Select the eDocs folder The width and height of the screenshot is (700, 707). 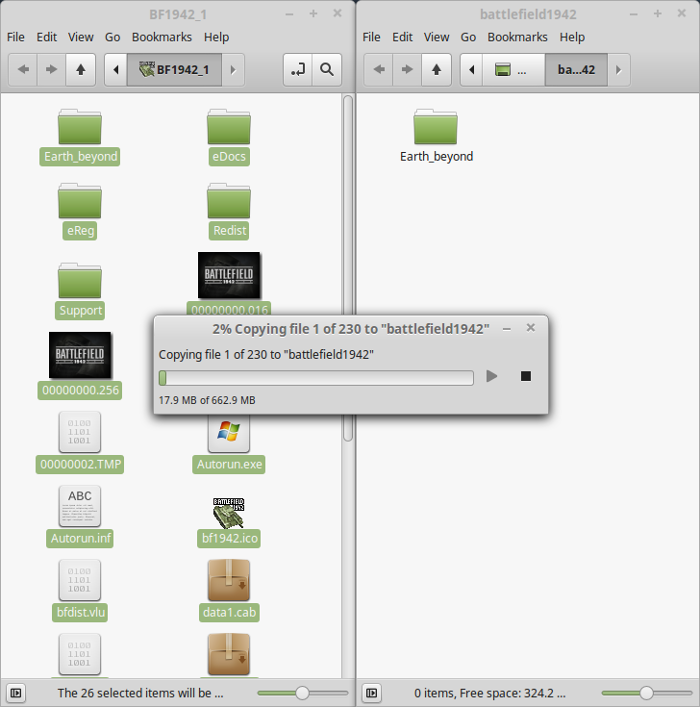click(229, 137)
